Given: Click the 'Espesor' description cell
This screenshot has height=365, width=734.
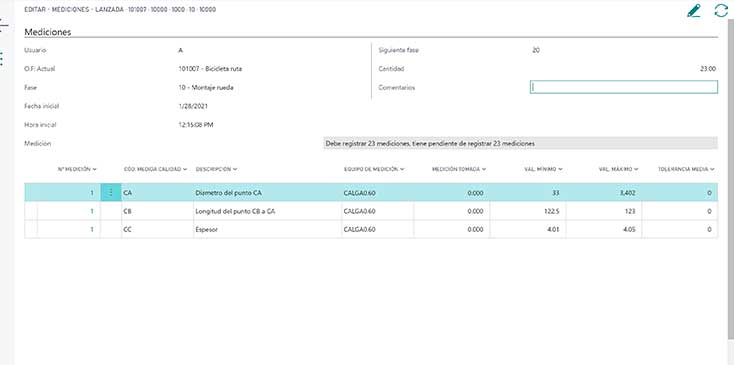Looking at the screenshot, I should tap(267, 230).
